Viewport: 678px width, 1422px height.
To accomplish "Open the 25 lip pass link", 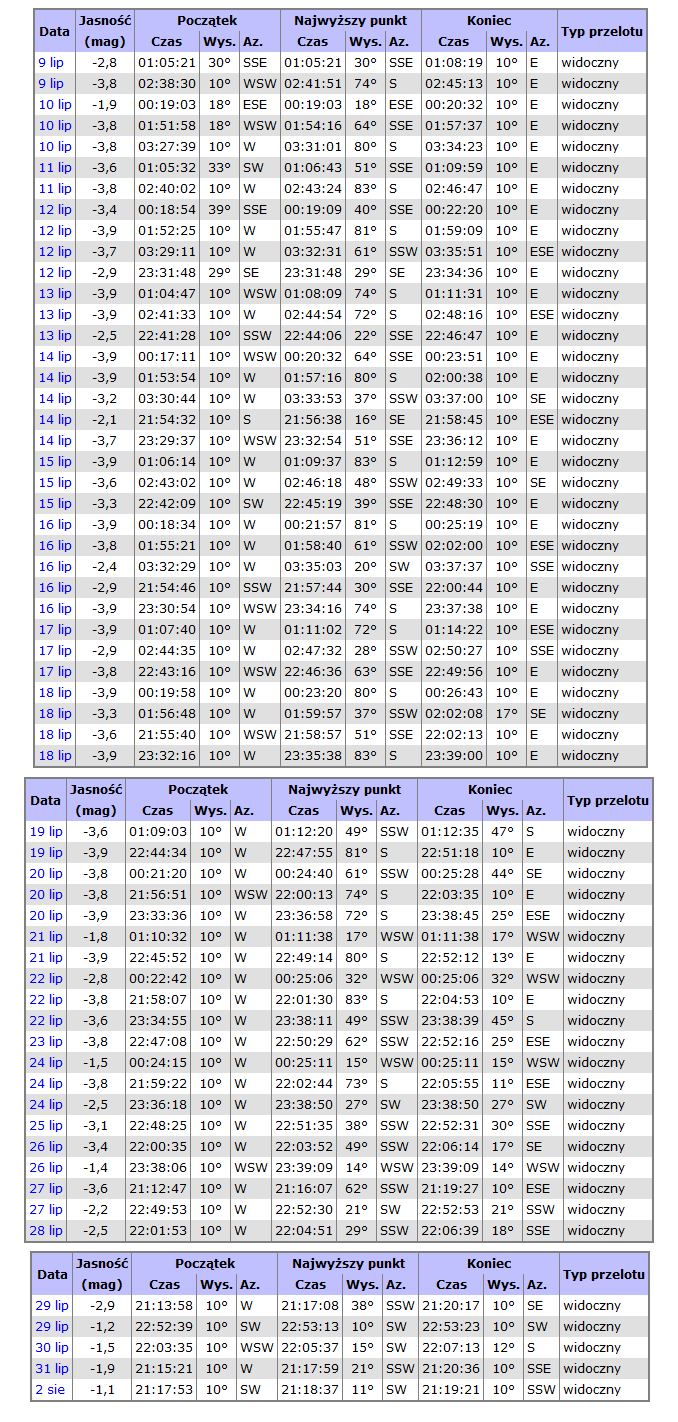I will (x=46, y=1125).
